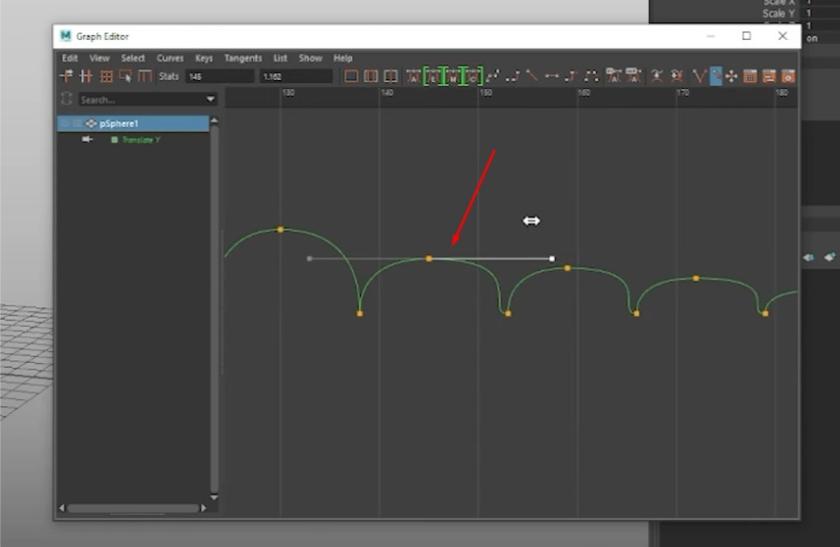Toggle the blue highlighted toolbar button
This screenshot has height=547, width=840.
coord(716,76)
